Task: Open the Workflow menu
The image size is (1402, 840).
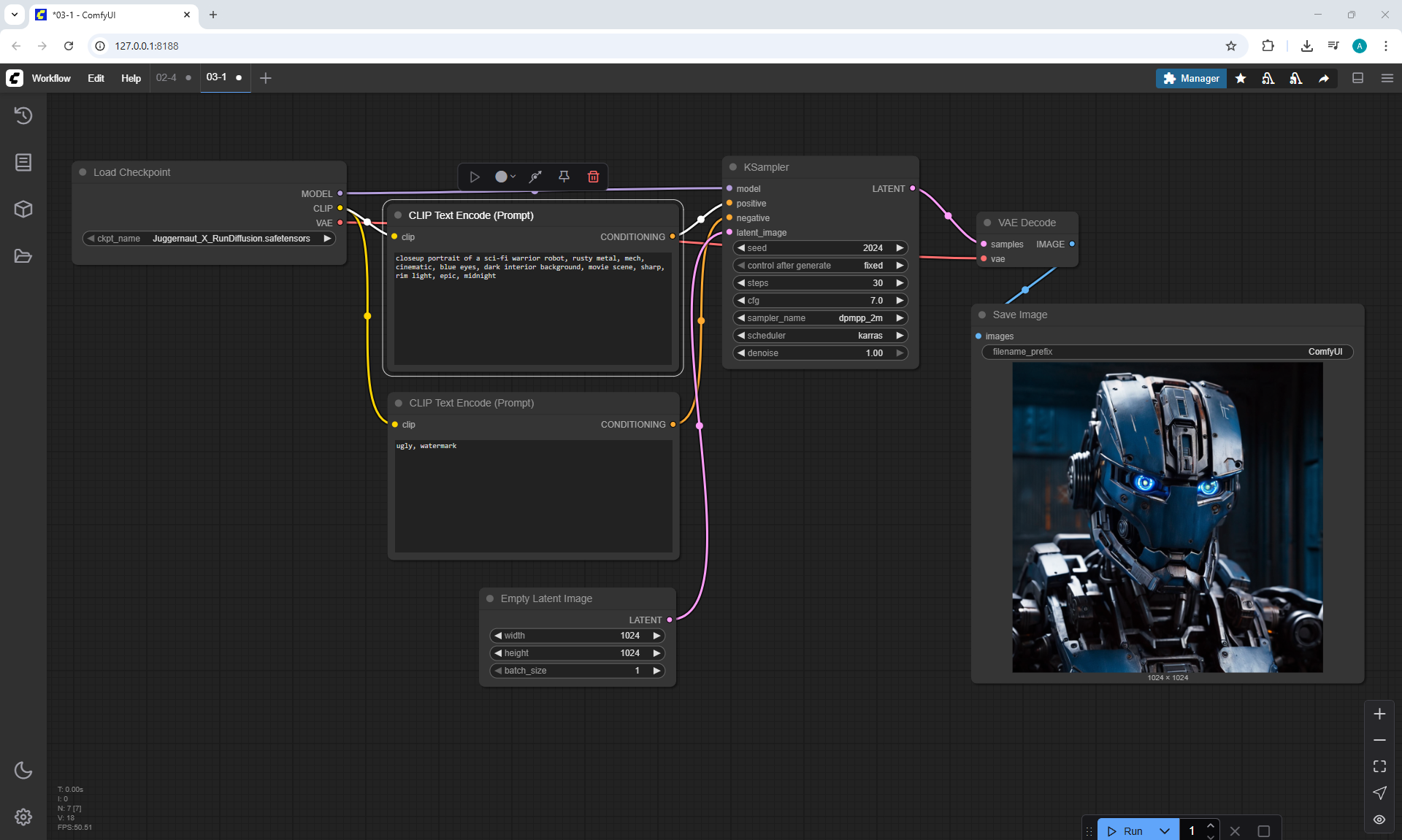Action: 51,78
